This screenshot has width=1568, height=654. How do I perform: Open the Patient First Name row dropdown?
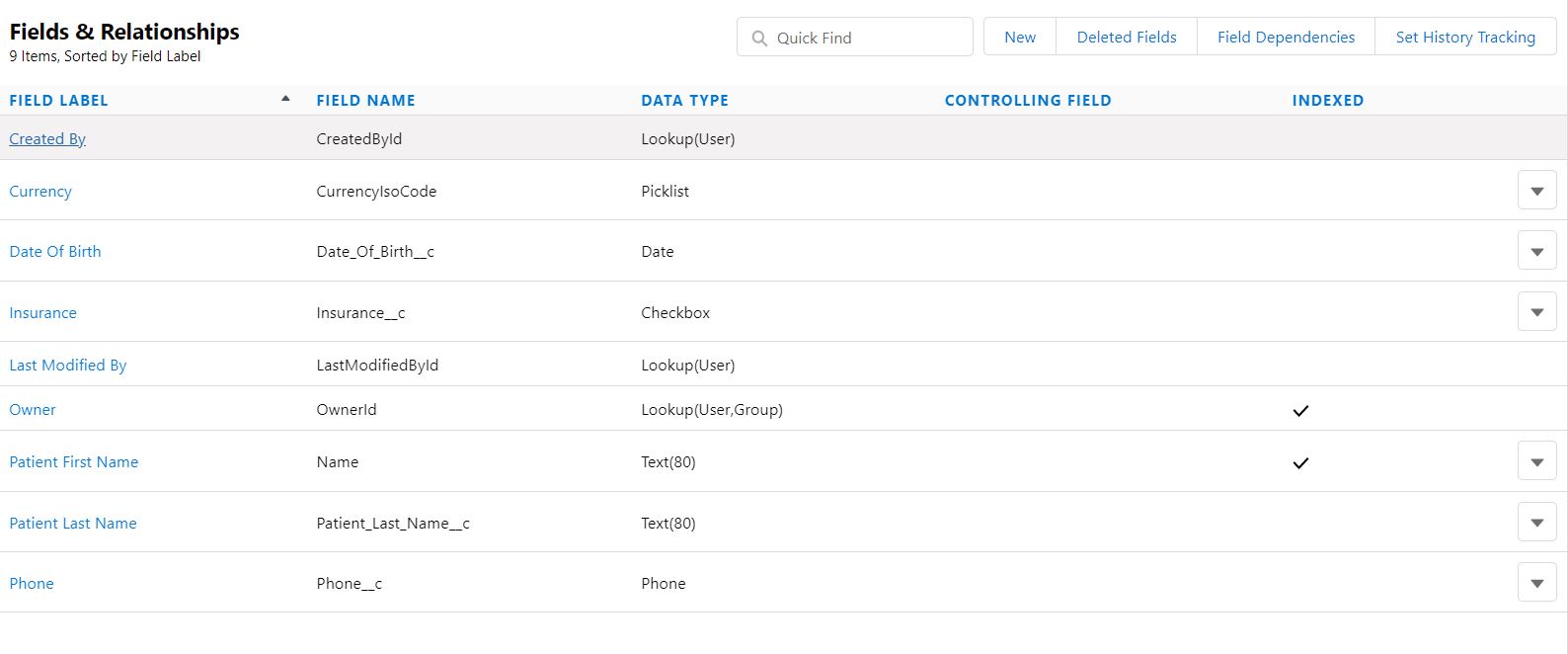click(1536, 461)
